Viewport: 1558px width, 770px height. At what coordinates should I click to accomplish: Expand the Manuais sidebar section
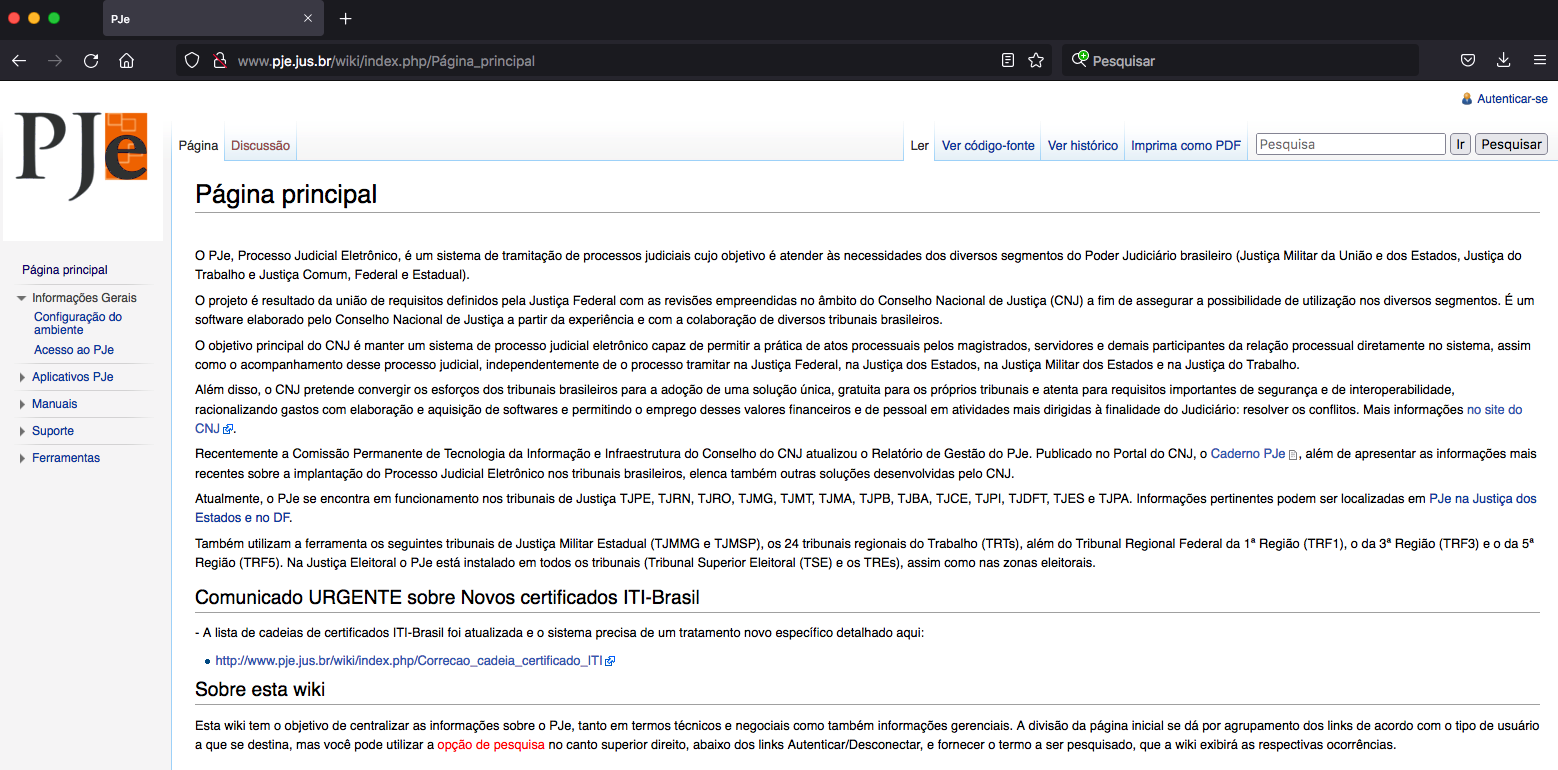click(22, 404)
